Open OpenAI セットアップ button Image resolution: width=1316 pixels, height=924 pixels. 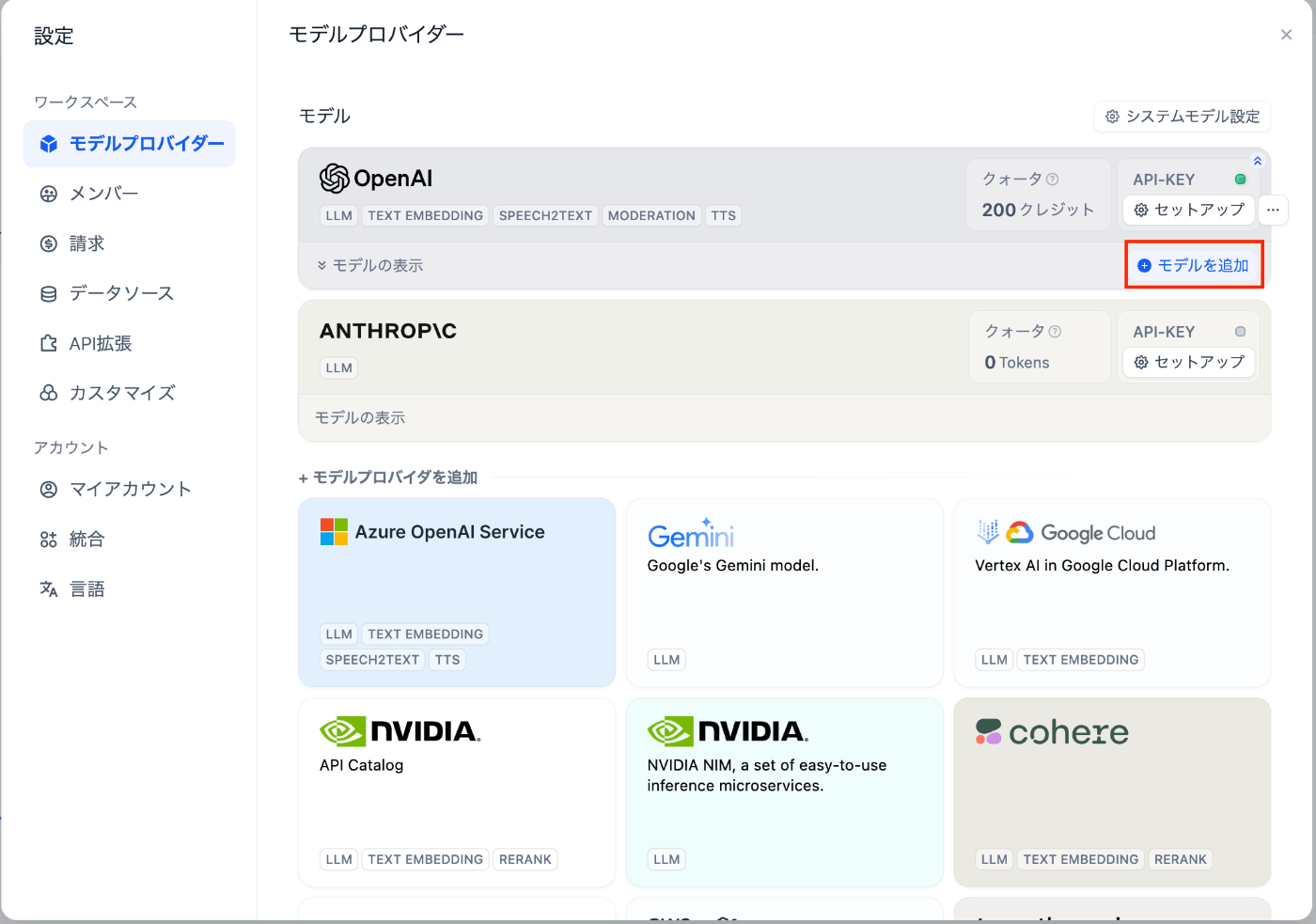pos(1189,210)
